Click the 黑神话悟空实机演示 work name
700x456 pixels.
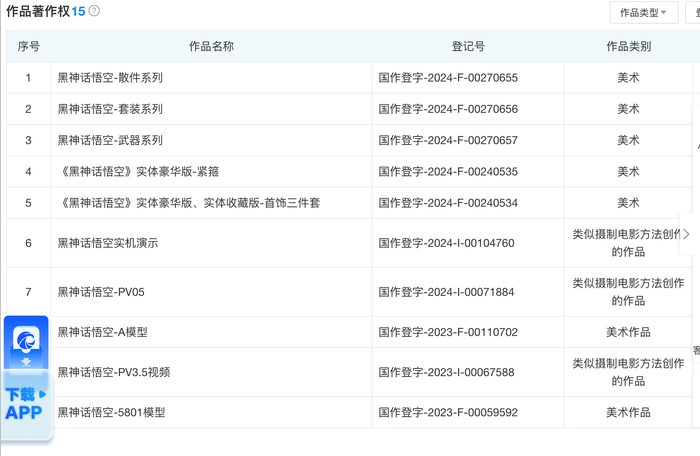[x=108, y=243]
